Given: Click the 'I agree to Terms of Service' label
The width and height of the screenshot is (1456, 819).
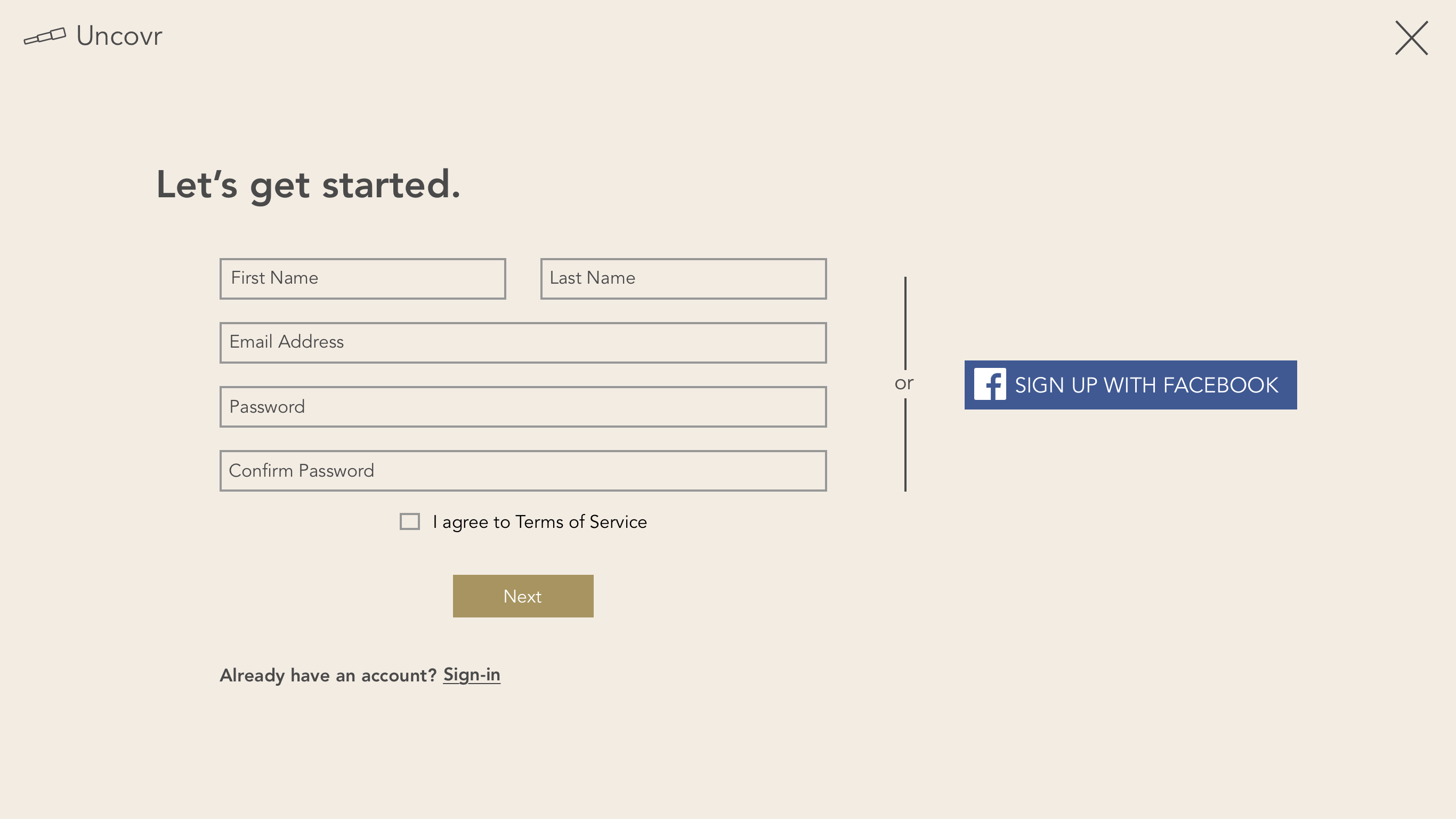Looking at the screenshot, I should pyautogui.click(x=540, y=521).
